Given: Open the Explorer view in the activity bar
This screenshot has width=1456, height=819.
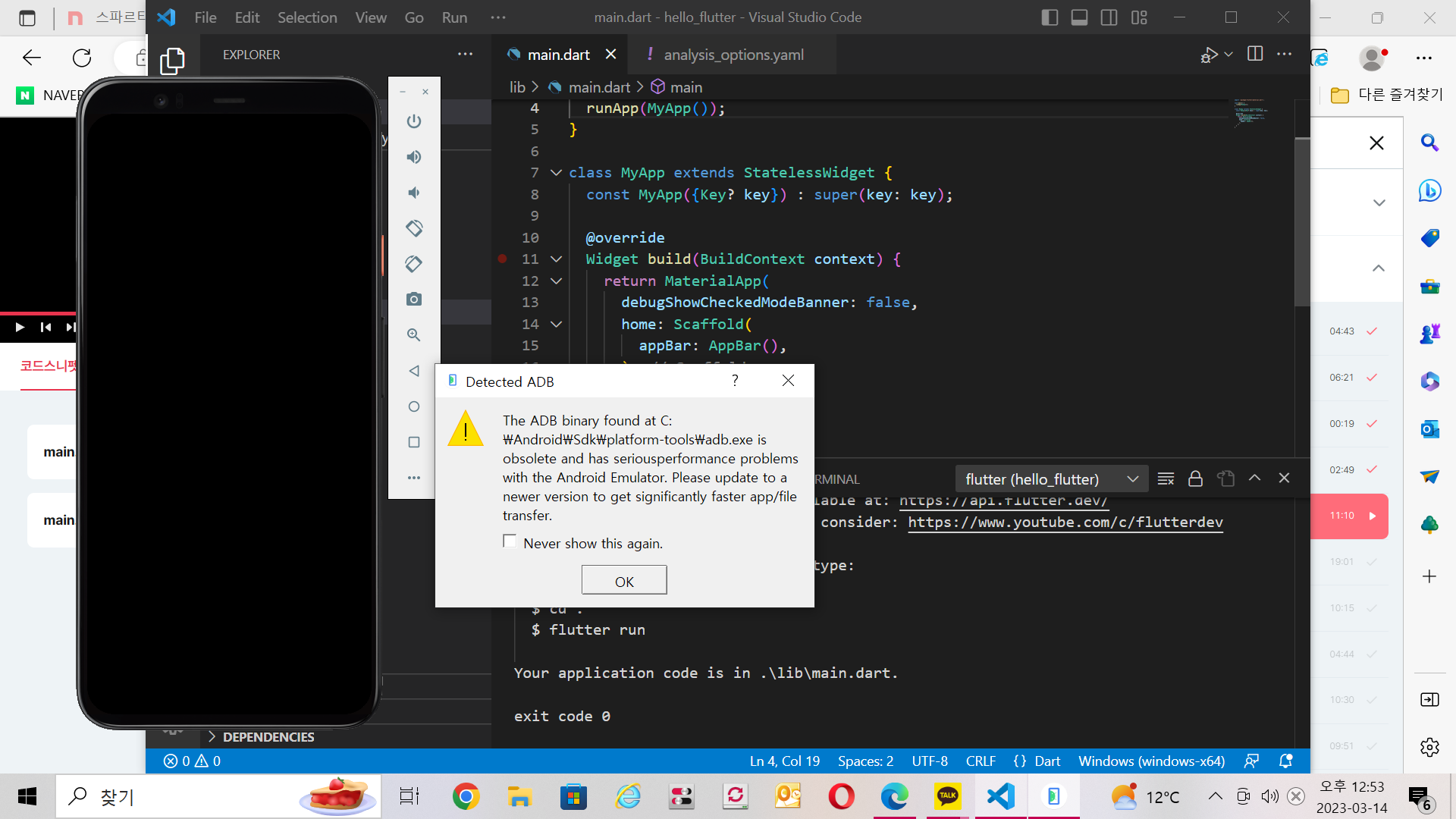Looking at the screenshot, I should tap(172, 61).
